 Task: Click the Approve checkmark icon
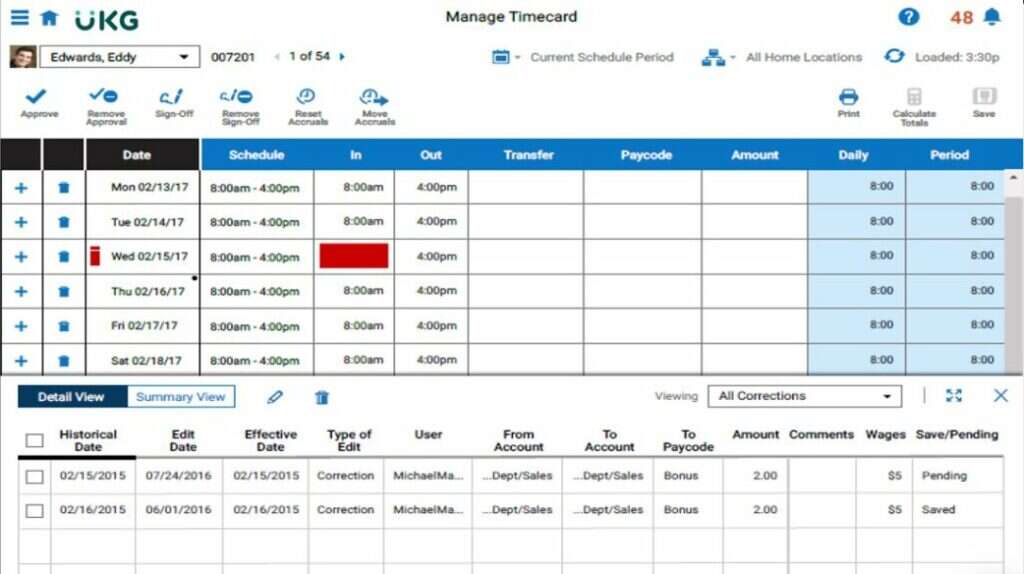pos(39,98)
